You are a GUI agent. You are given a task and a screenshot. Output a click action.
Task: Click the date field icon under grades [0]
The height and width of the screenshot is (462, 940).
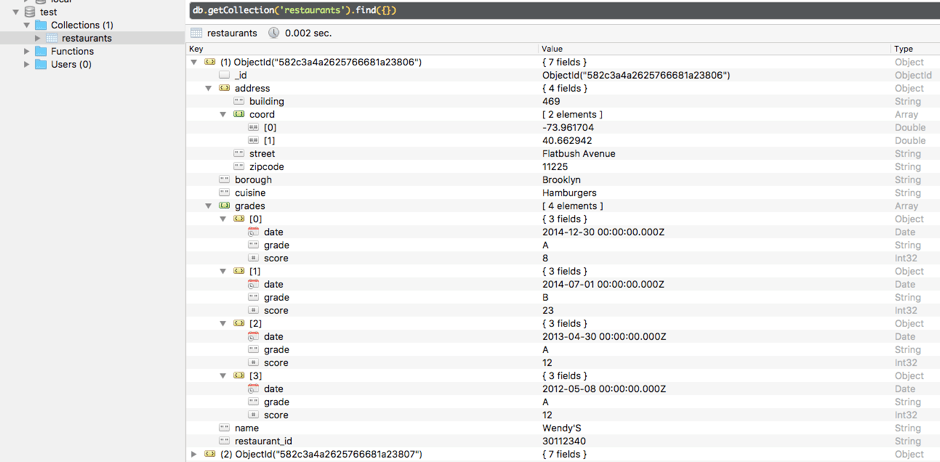[x=253, y=232]
